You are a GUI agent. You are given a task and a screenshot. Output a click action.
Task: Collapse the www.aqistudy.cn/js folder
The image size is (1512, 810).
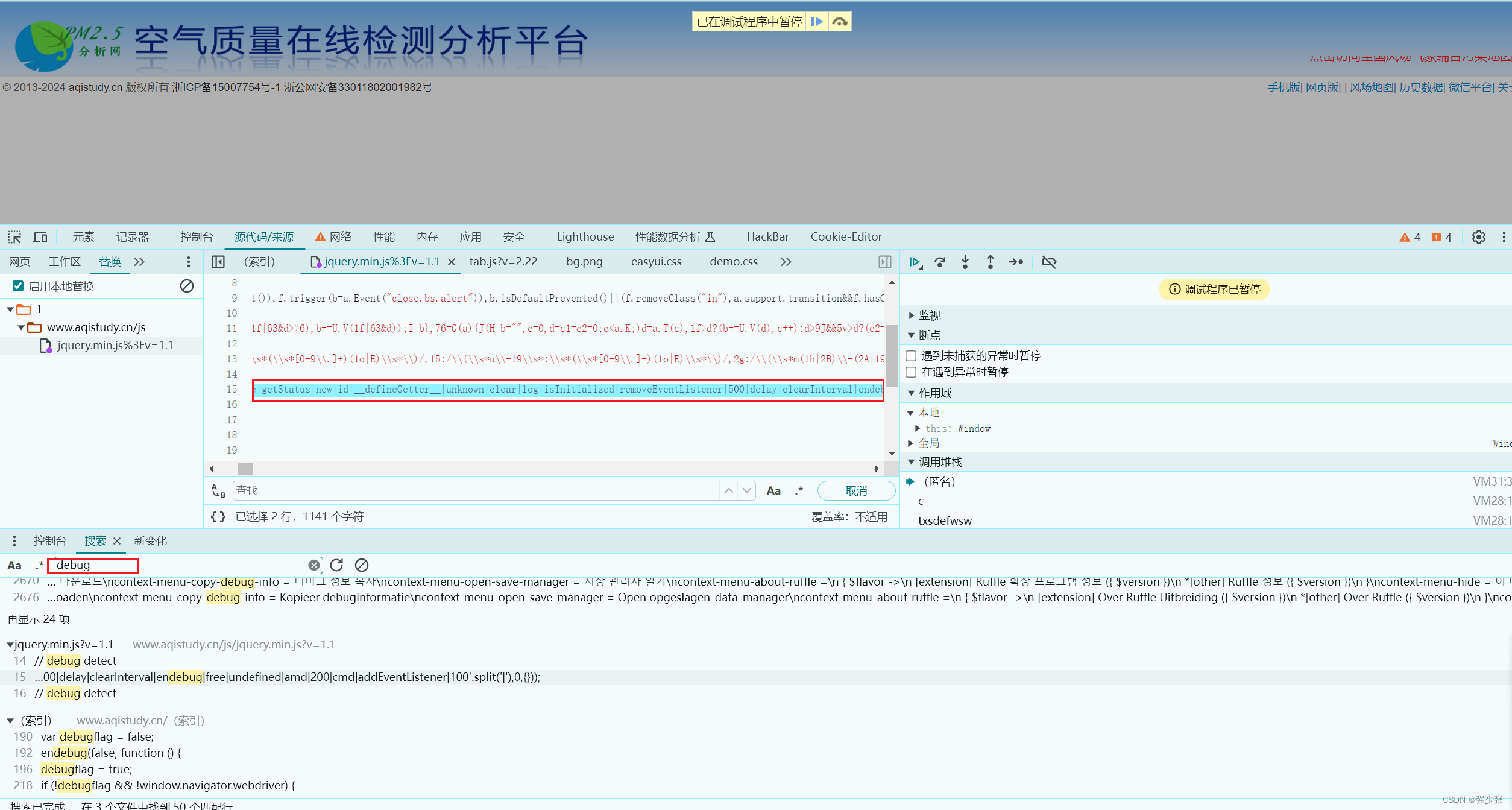point(21,327)
